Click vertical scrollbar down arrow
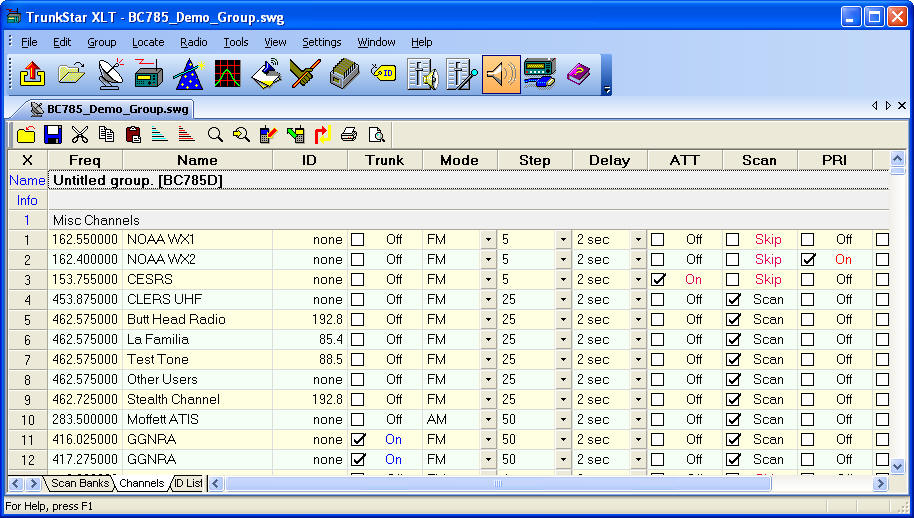 [x=897, y=466]
